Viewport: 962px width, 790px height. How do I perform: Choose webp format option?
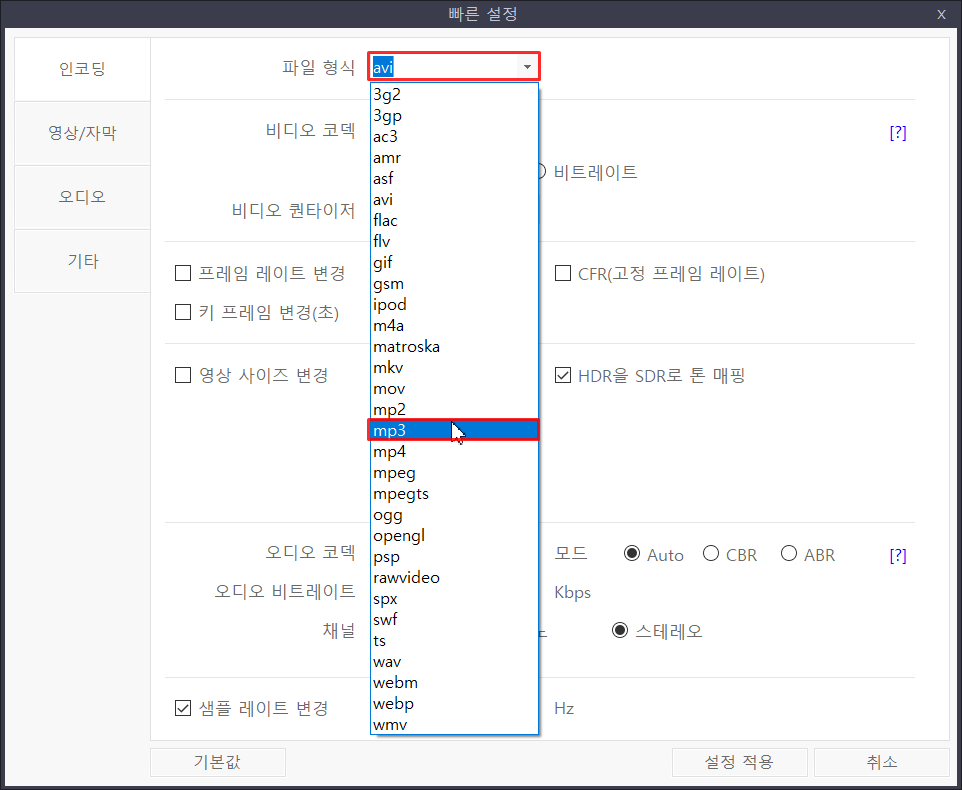pyautogui.click(x=454, y=703)
